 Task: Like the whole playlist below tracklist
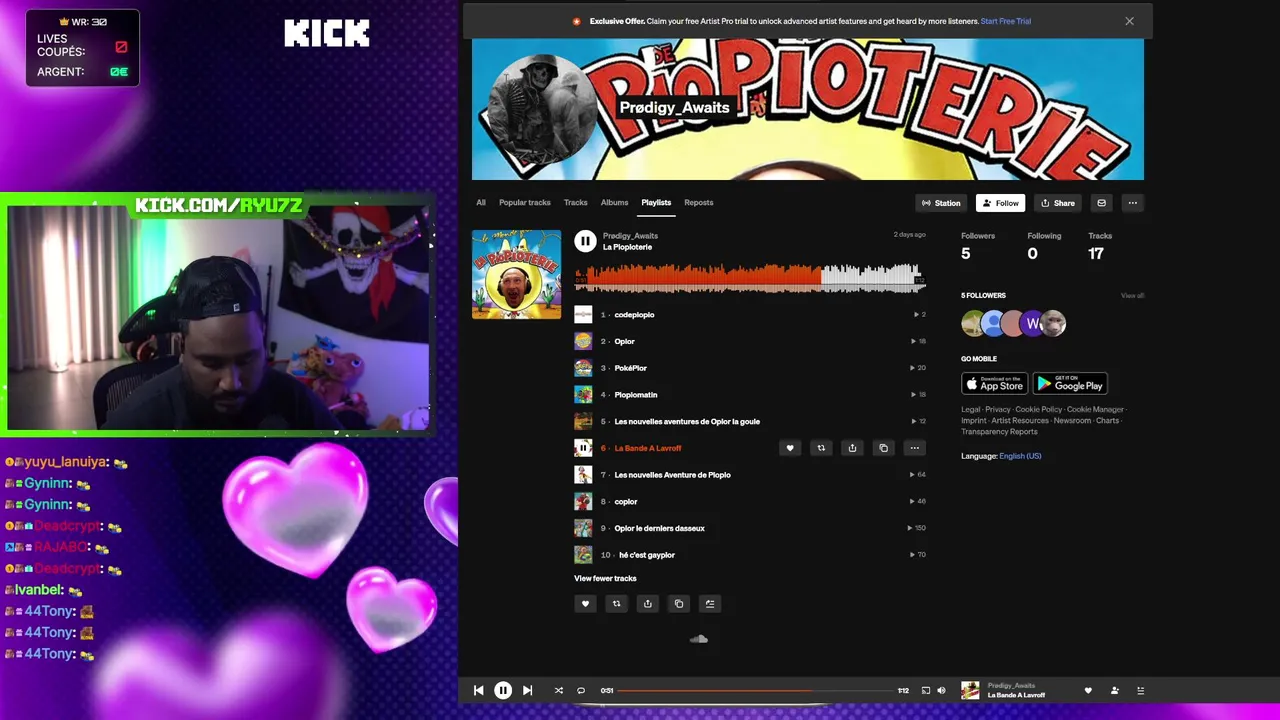(586, 604)
